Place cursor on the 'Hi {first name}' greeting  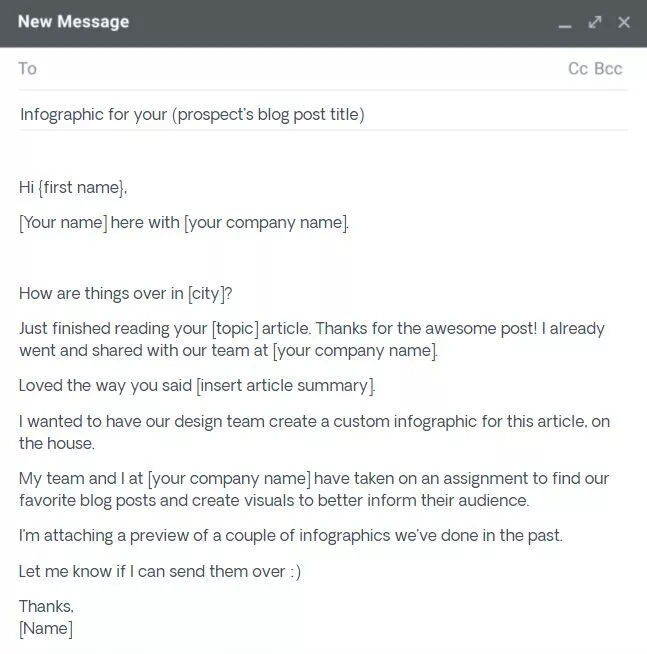73,188
